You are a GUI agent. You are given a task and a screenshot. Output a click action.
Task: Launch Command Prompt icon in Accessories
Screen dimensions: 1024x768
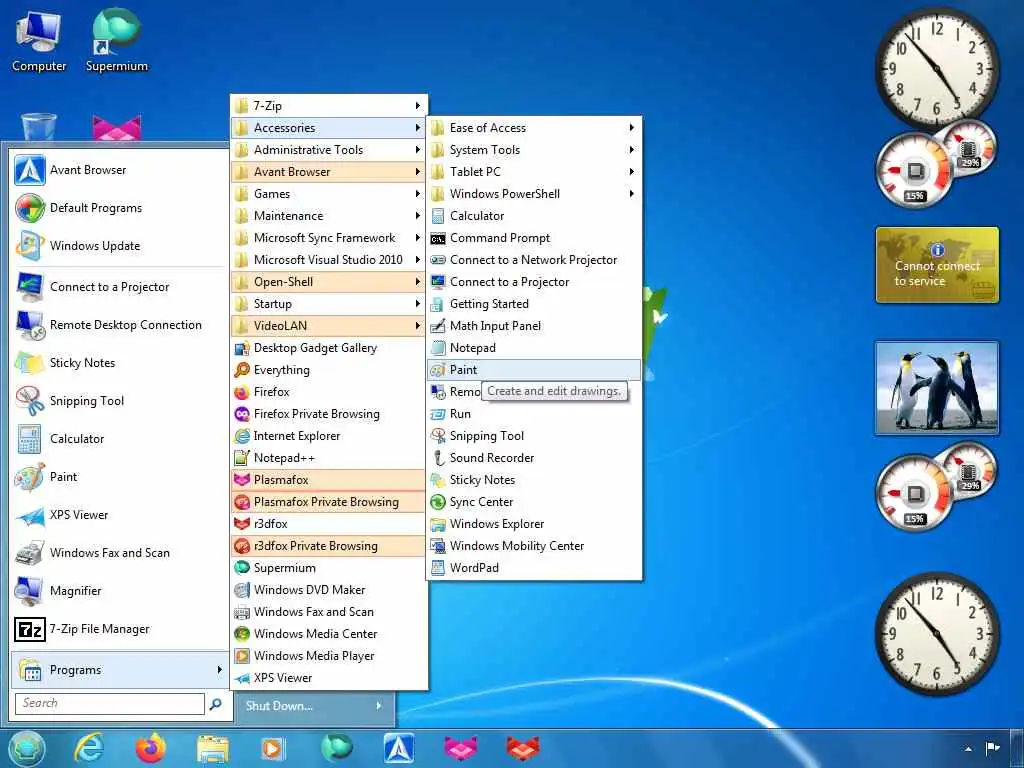click(x=438, y=238)
